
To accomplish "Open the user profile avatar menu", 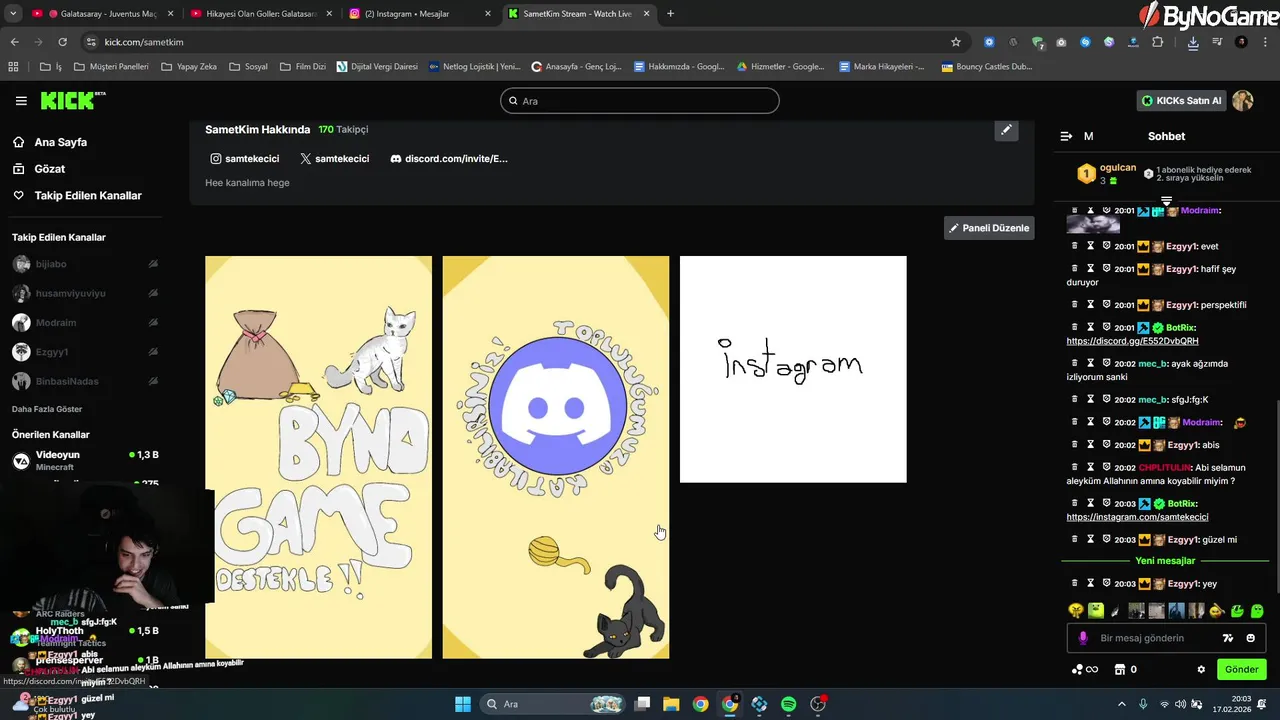I will coord(1243,101).
